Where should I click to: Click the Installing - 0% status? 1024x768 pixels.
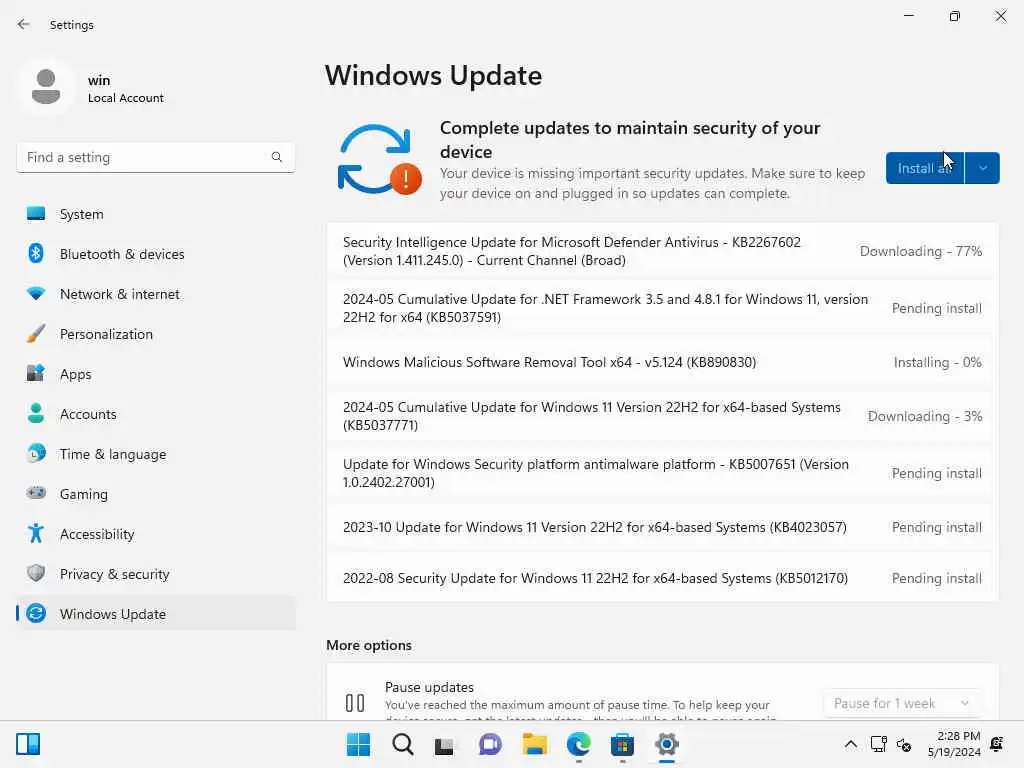tap(938, 362)
